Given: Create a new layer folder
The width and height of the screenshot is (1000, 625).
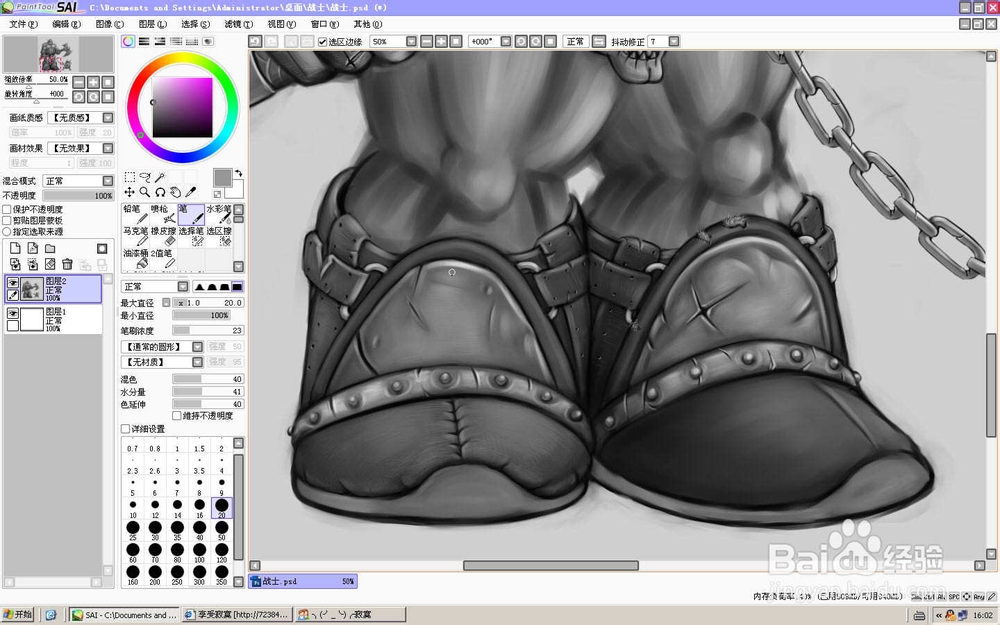Looking at the screenshot, I should [50, 248].
